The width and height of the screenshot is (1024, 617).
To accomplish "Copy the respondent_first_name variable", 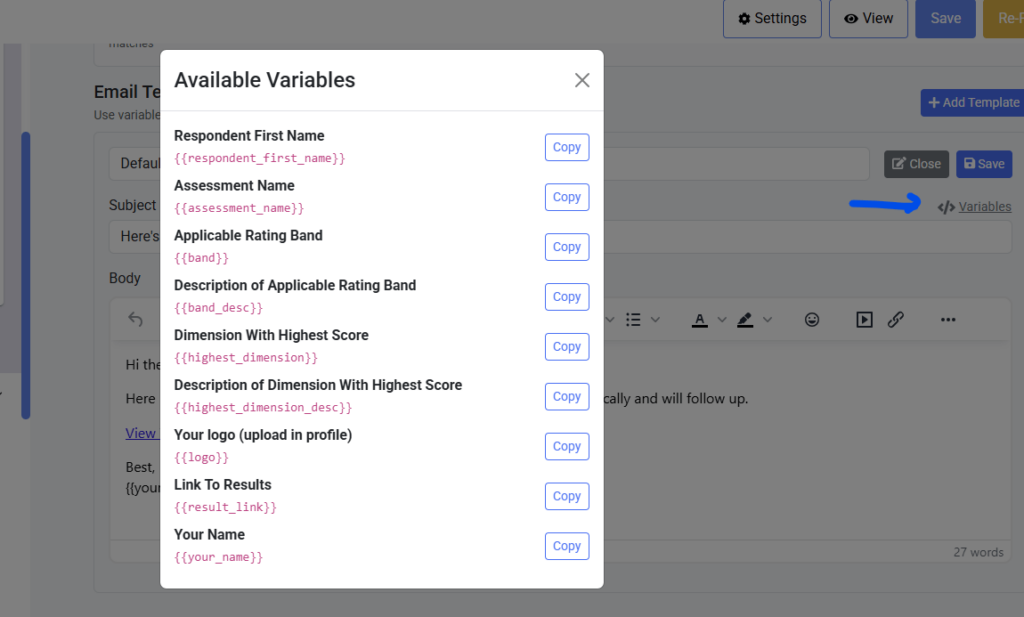I will click(x=566, y=147).
